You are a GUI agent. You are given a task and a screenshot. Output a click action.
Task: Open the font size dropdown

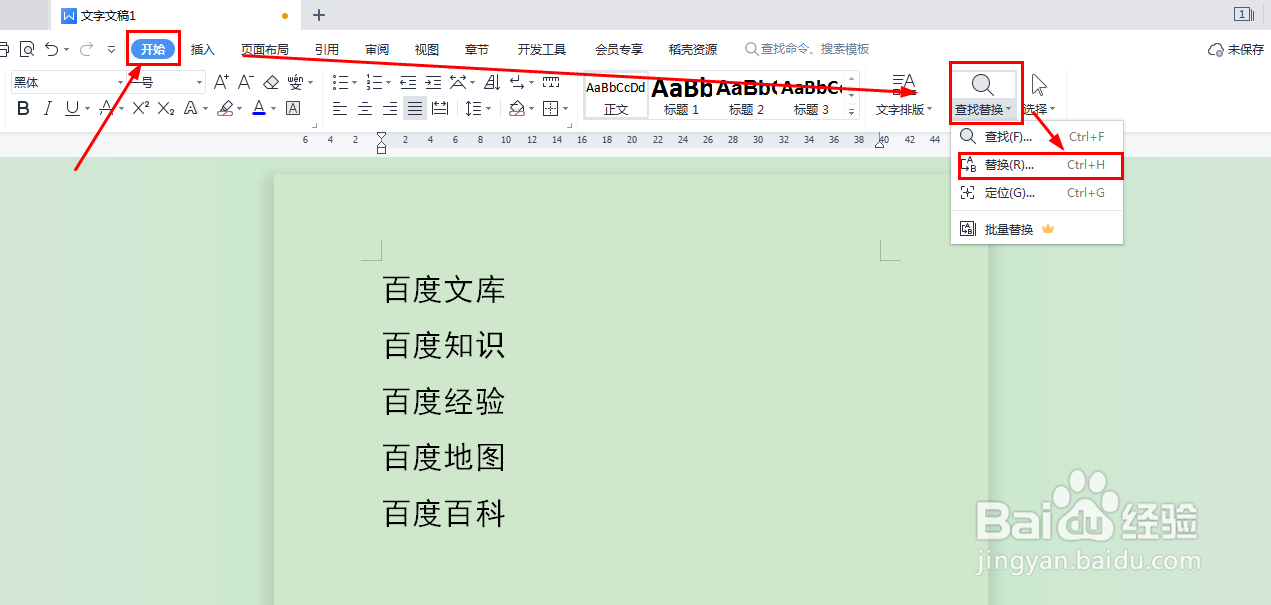199,82
